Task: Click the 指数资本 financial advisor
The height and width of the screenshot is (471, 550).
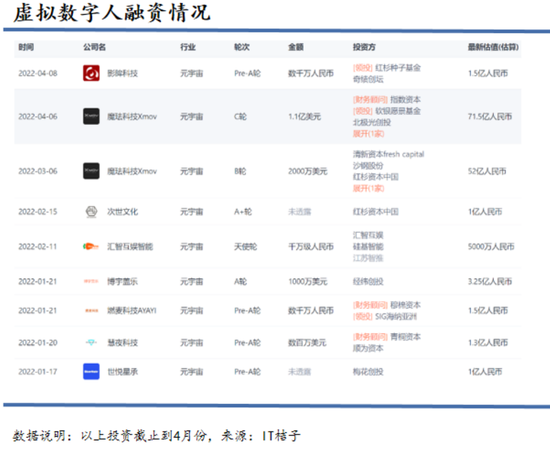Action: [x=405, y=100]
